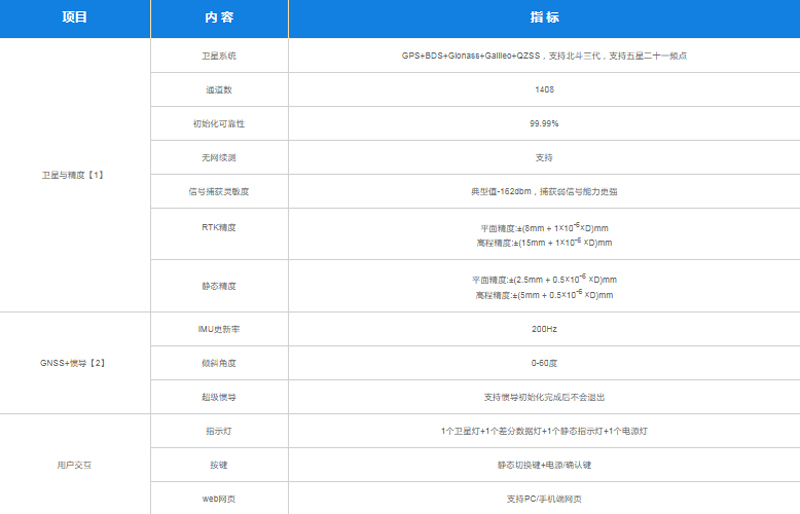The height and width of the screenshot is (514, 800).
Task: Click the 99.99% reliability value
Action: pyautogui.click(x=544, y=123)
